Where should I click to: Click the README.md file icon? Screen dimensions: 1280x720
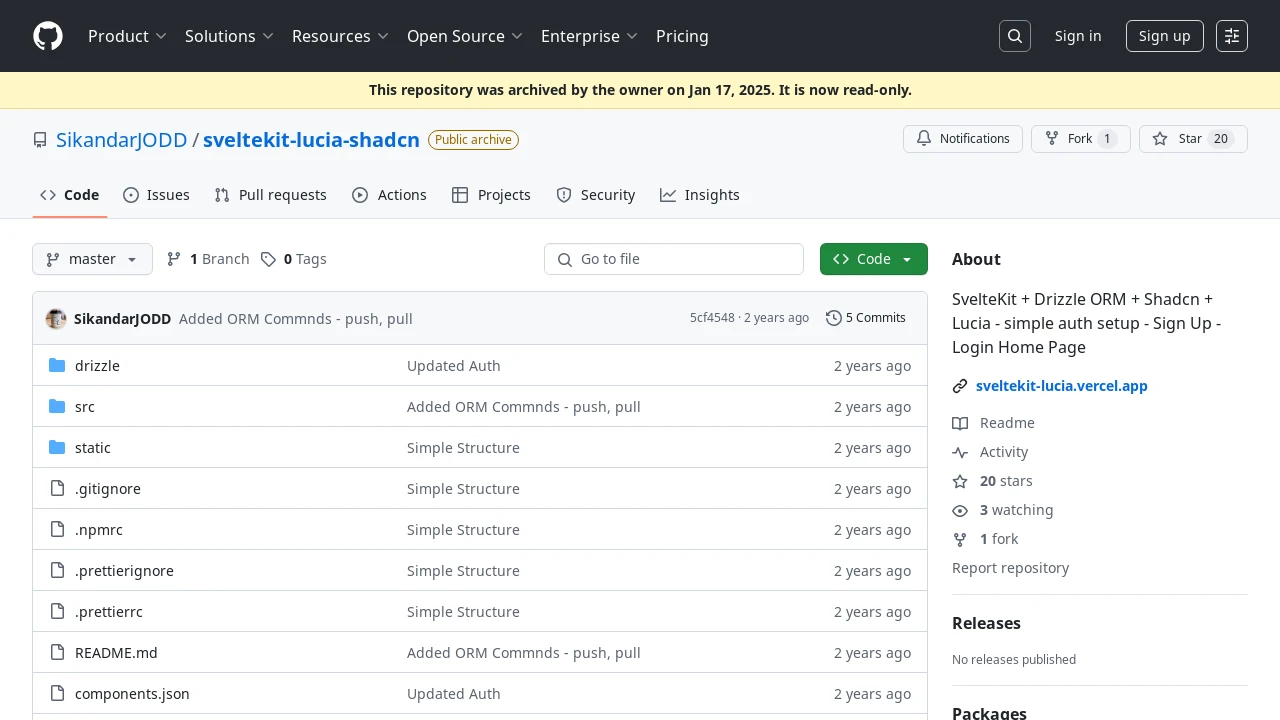57,653
